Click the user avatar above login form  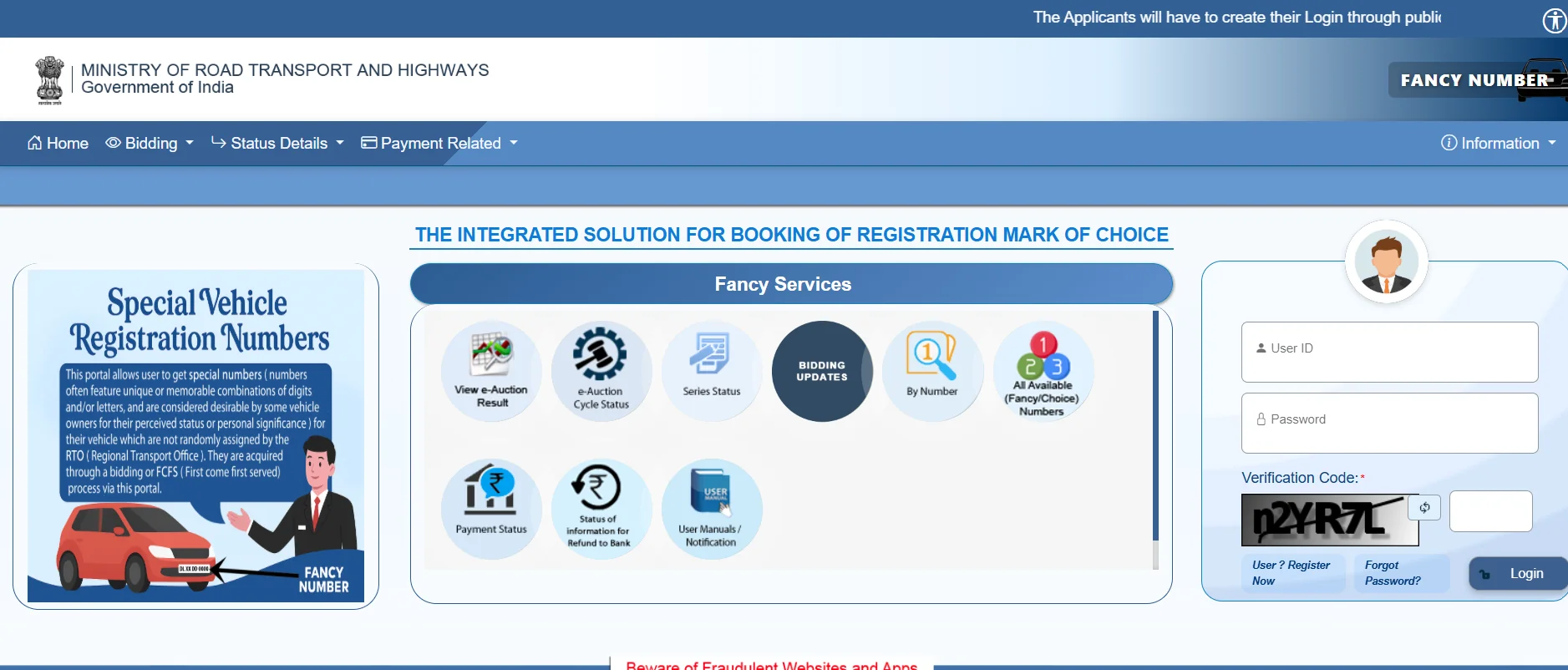pyautogui.click(x=1387, y=261)
